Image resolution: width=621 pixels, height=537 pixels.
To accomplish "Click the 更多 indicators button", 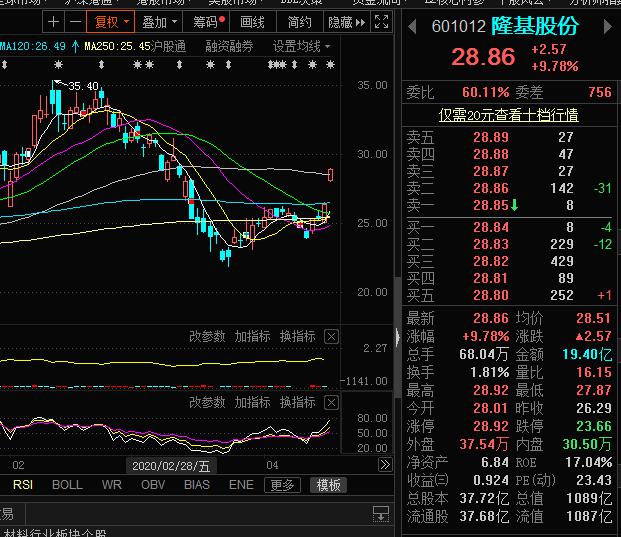I will click(x=282, y=485).
